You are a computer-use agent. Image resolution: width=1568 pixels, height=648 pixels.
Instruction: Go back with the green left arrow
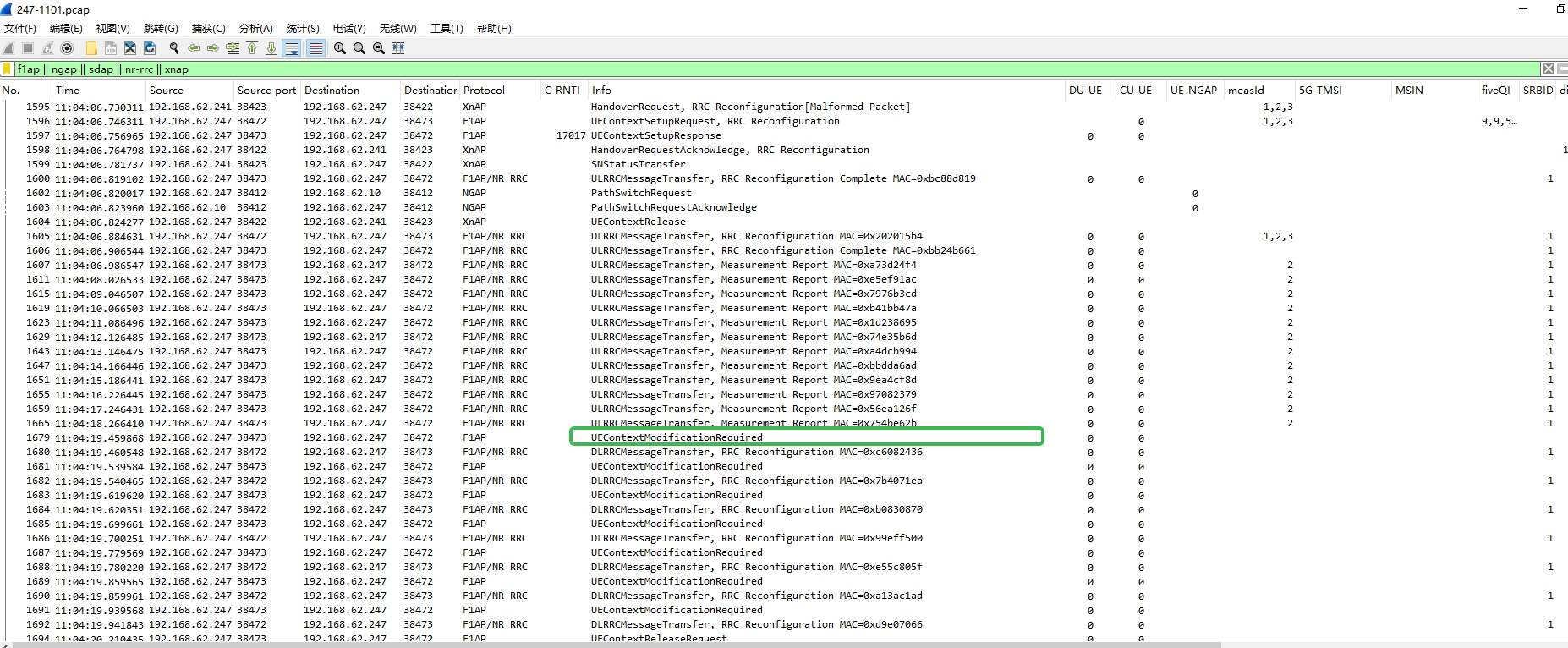pos(194,48)
